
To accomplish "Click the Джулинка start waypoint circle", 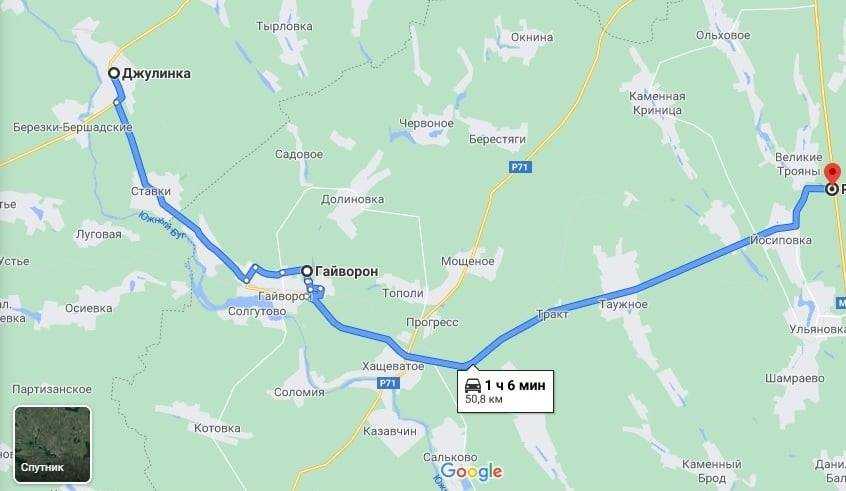I will pyautogui.click(x=114, y=73).
